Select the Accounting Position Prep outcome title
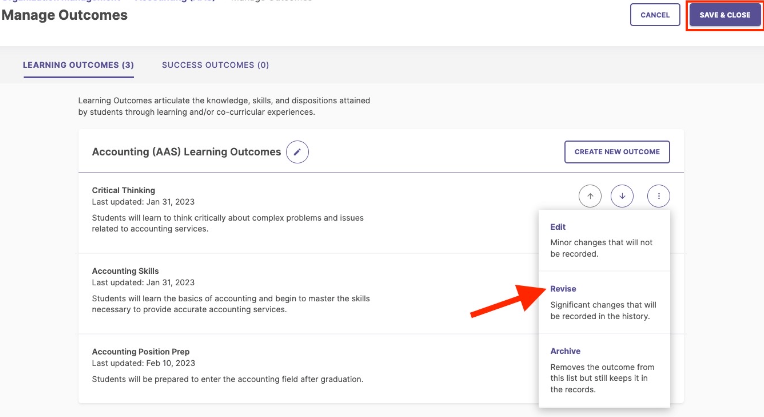Screen dimensions: 764x417 pyautogui.click(x=141, y=352)
